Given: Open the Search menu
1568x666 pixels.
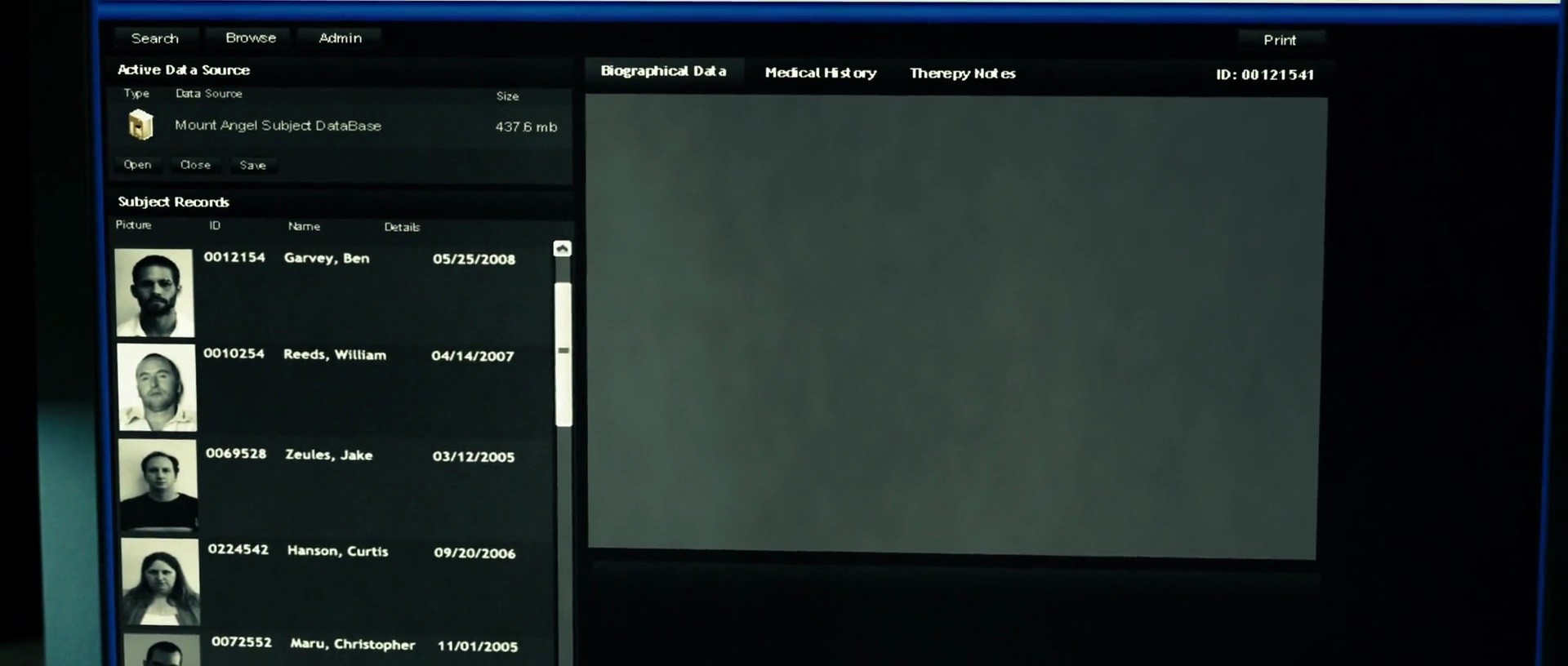Looking at the screenshot, I should (x=155, y=38).
